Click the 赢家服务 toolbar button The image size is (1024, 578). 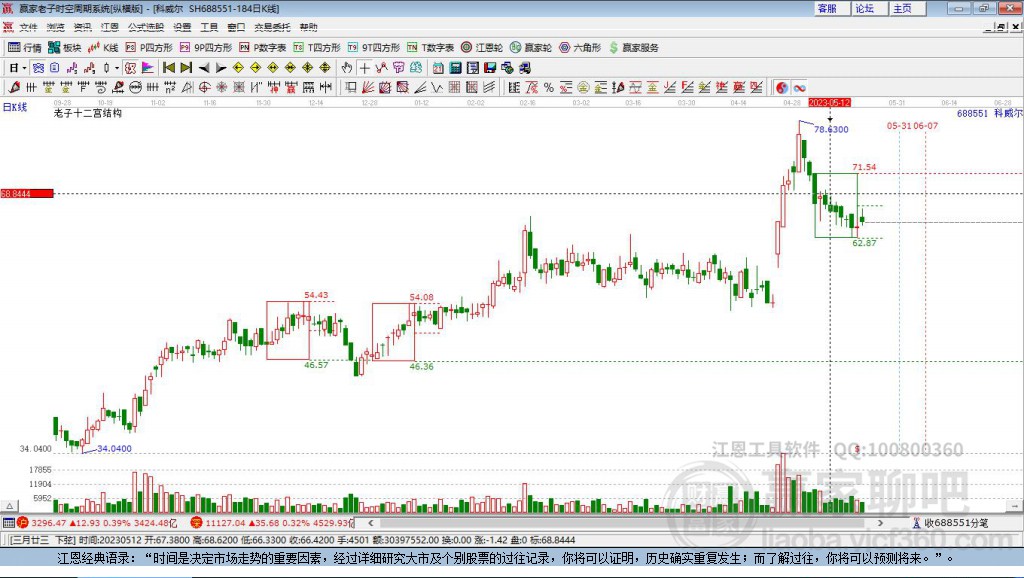coord(634,47)
